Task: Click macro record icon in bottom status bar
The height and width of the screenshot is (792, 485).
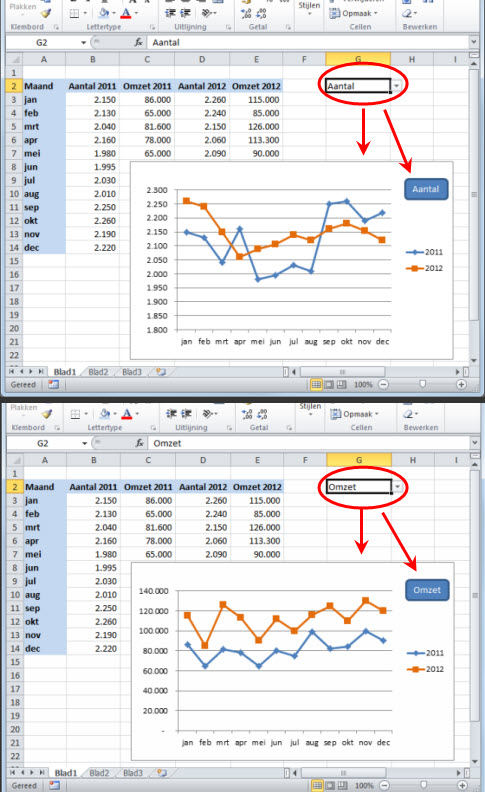Action: click(54, 785)
